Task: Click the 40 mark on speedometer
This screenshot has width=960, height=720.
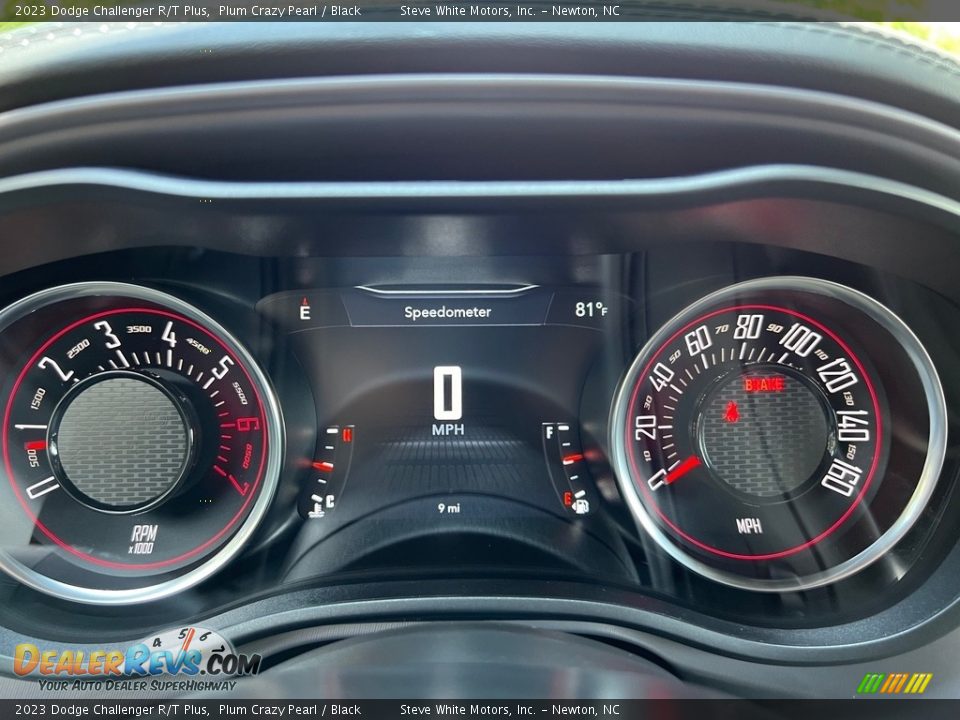Action: [661, 377]
